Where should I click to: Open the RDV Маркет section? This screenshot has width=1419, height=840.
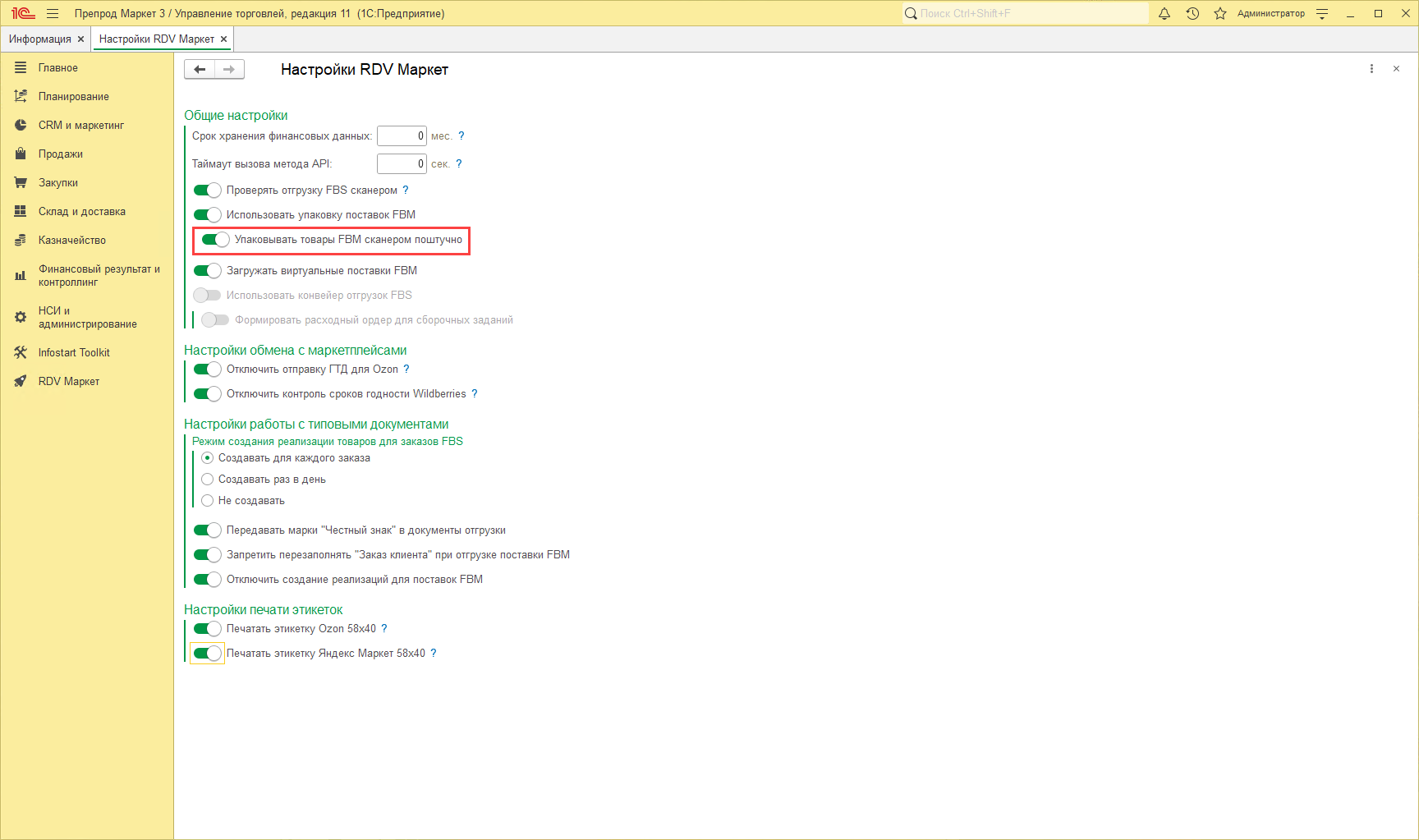[69, 381]
